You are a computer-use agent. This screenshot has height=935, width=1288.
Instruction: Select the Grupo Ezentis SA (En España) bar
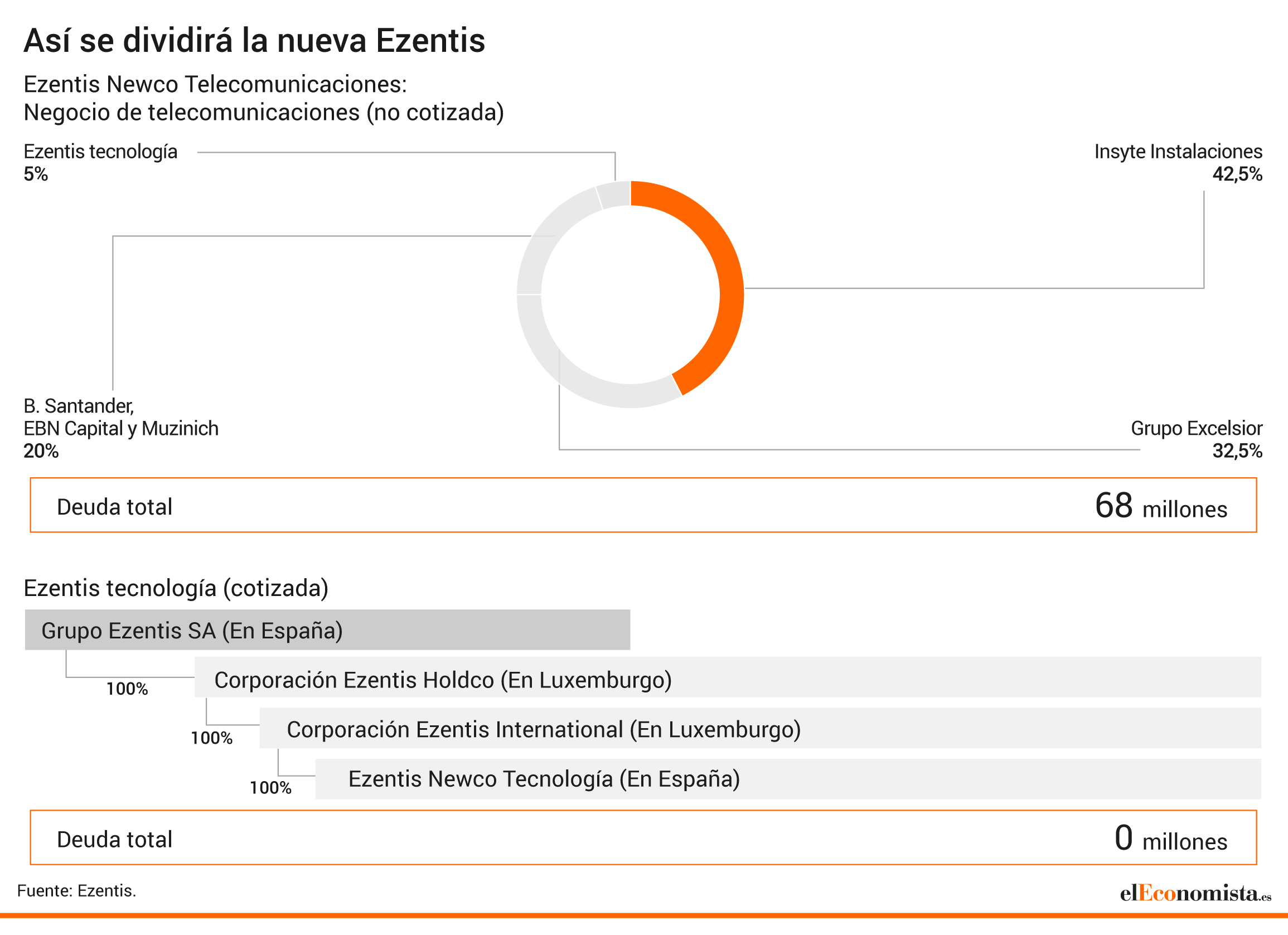click(328, 629)
